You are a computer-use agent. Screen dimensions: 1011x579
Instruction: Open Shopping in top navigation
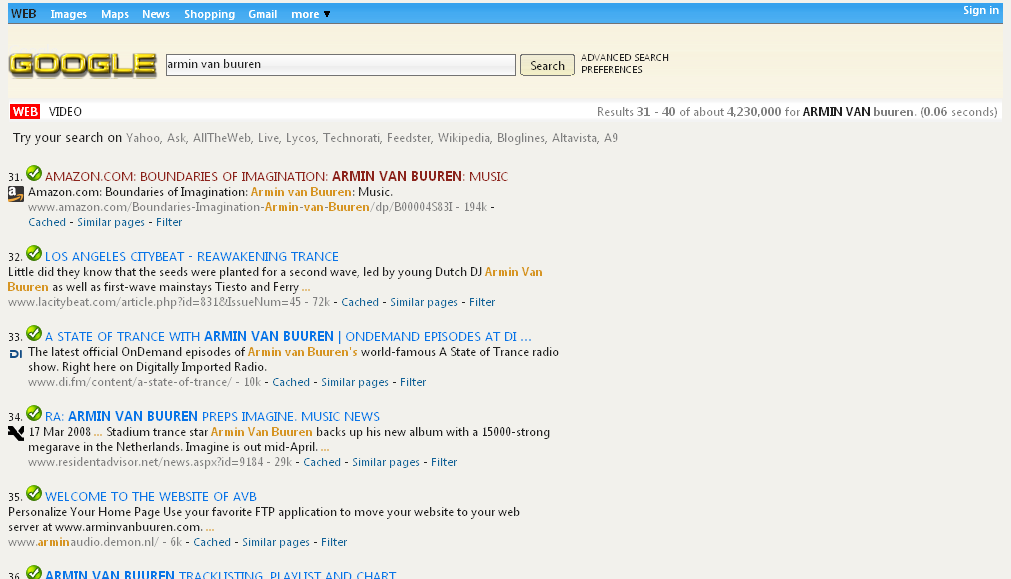point(210,14)
